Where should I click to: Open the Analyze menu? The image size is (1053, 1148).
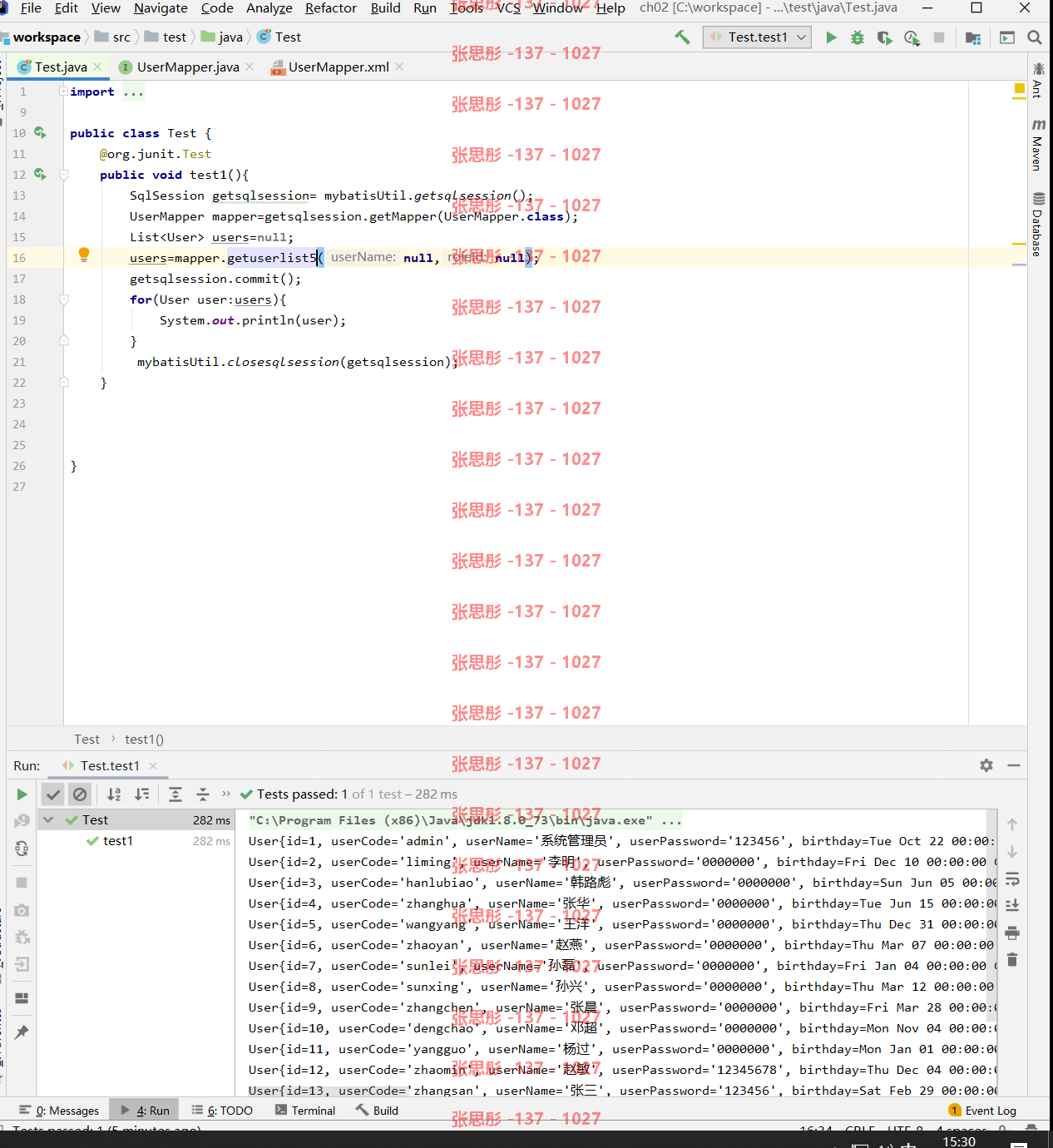pos(269,8)
